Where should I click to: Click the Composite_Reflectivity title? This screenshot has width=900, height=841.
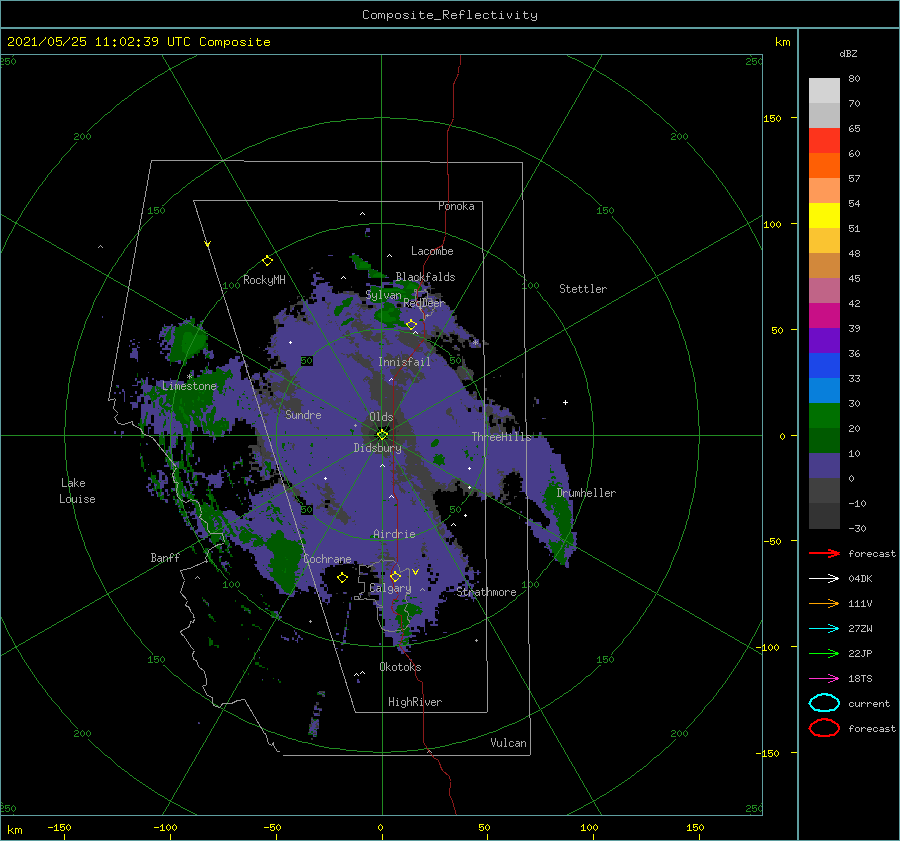pyautogui.click(x=450, y=15)
